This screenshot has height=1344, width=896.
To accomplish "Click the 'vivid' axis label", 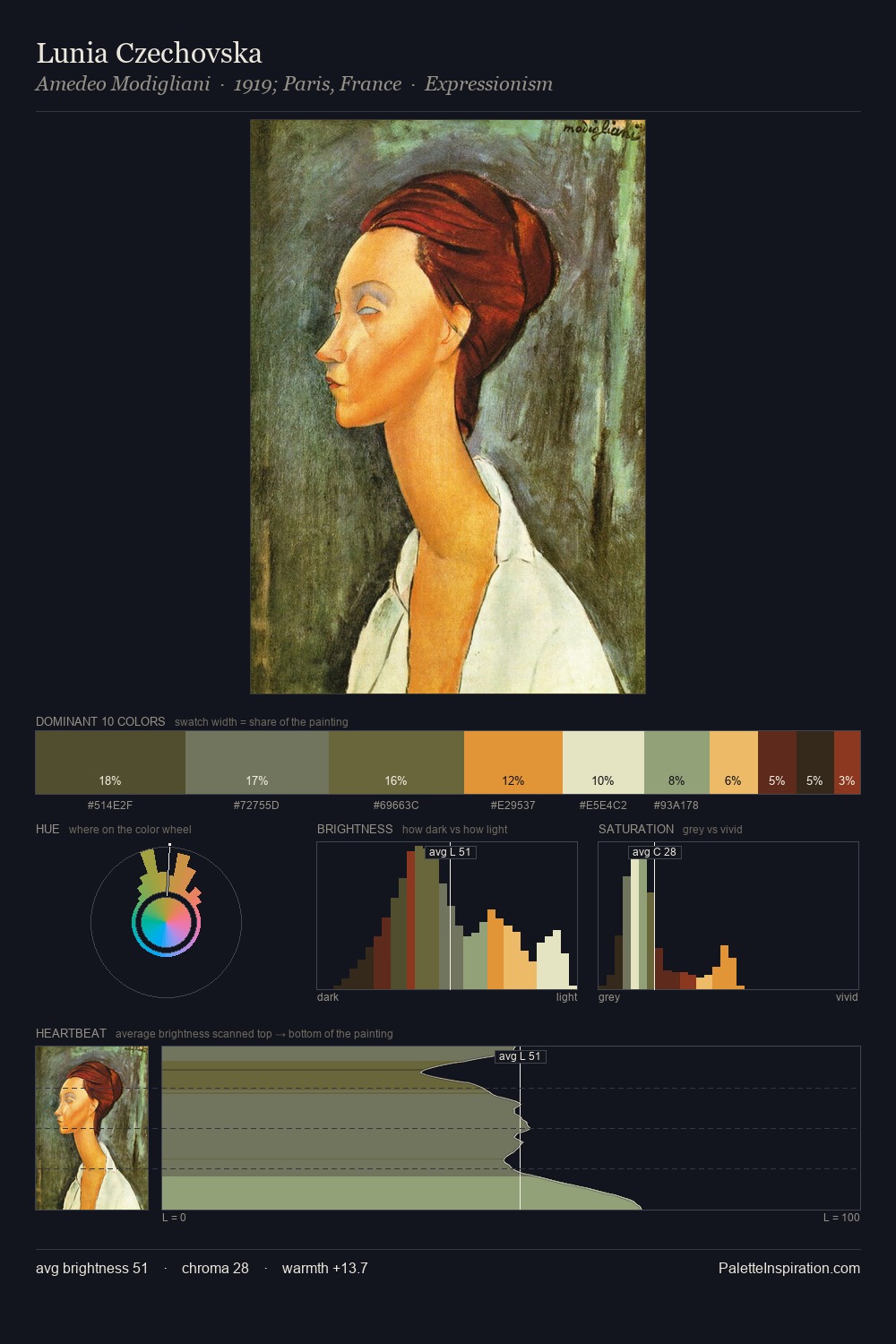I will point(847,997).
